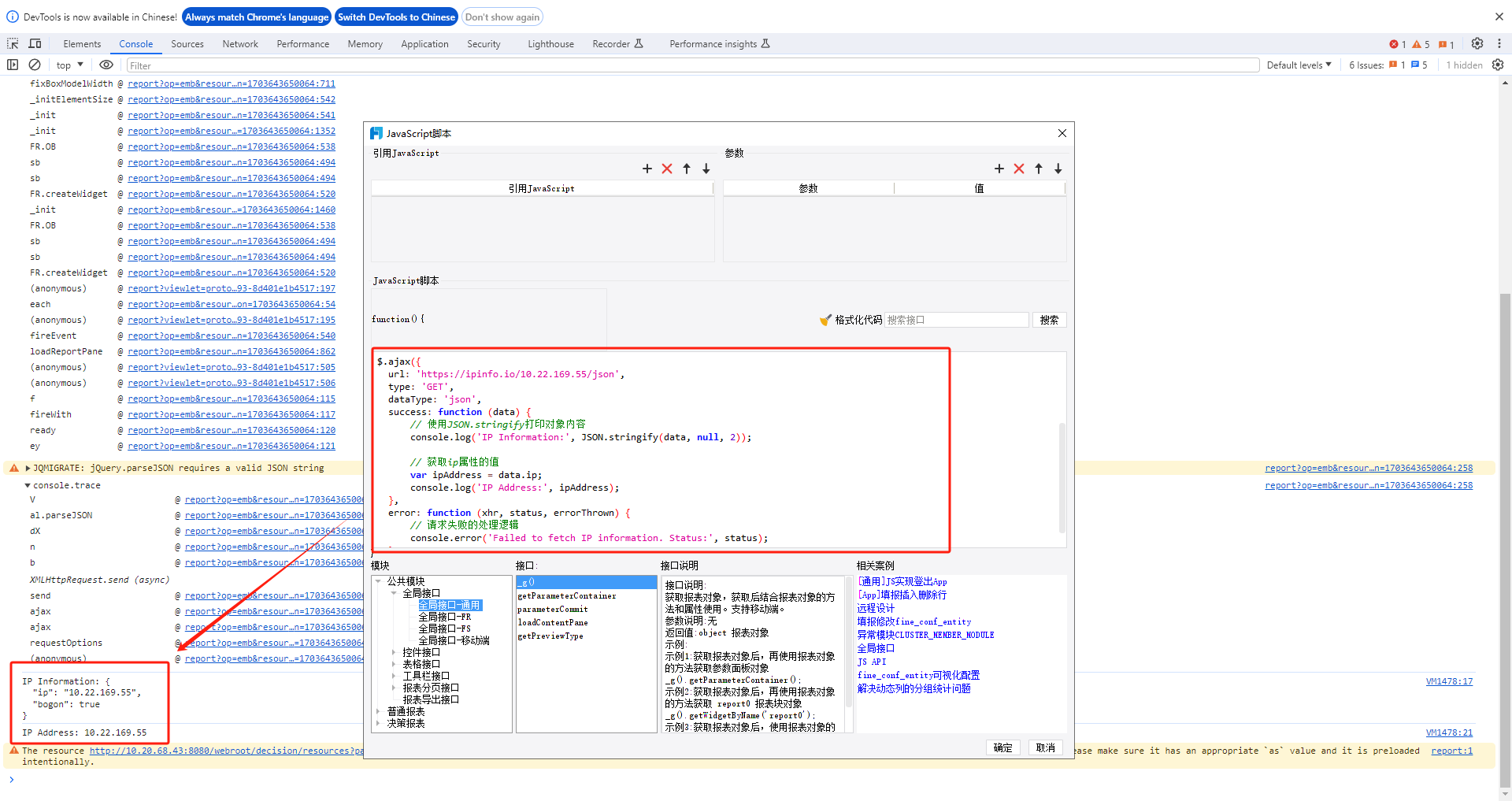Clear the console with the clear icon
The image size is (1512, 801).
coord(35,65)
